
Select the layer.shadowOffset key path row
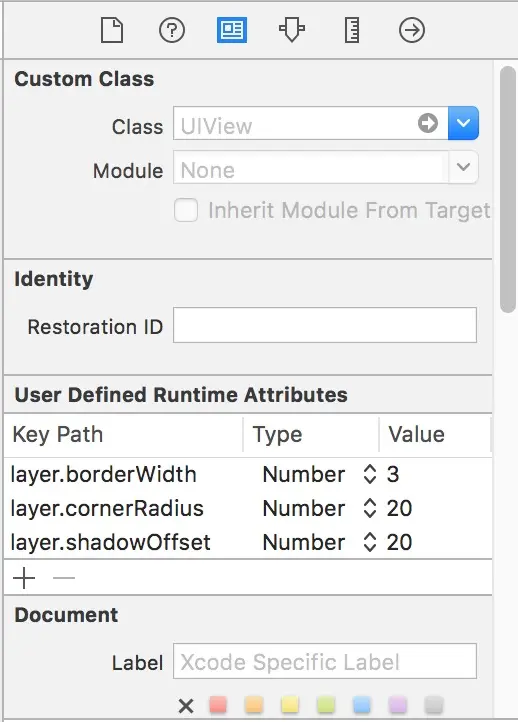click(x=249, y=542)
